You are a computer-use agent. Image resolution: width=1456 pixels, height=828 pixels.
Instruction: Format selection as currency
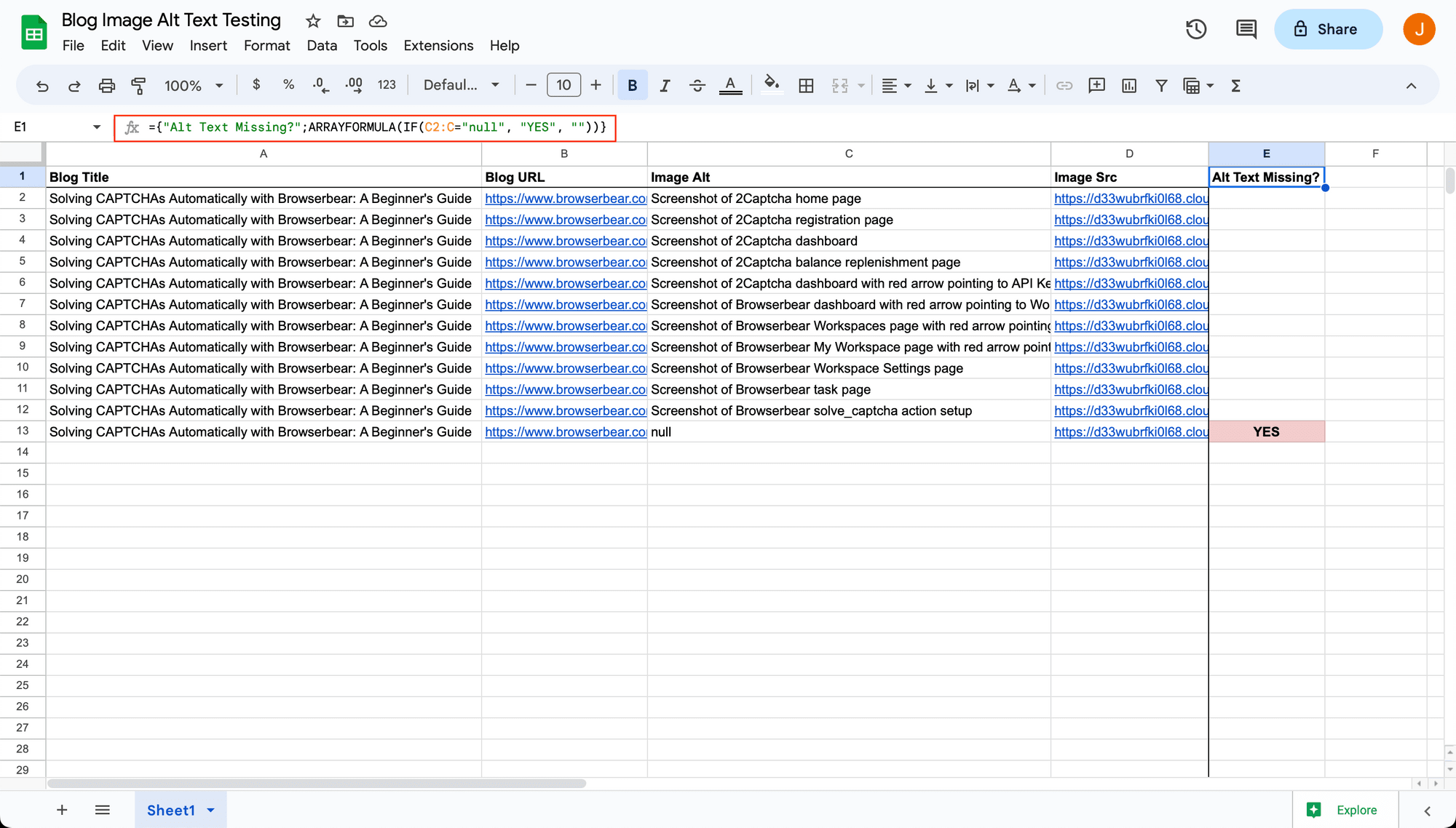(x=256, y=85)
